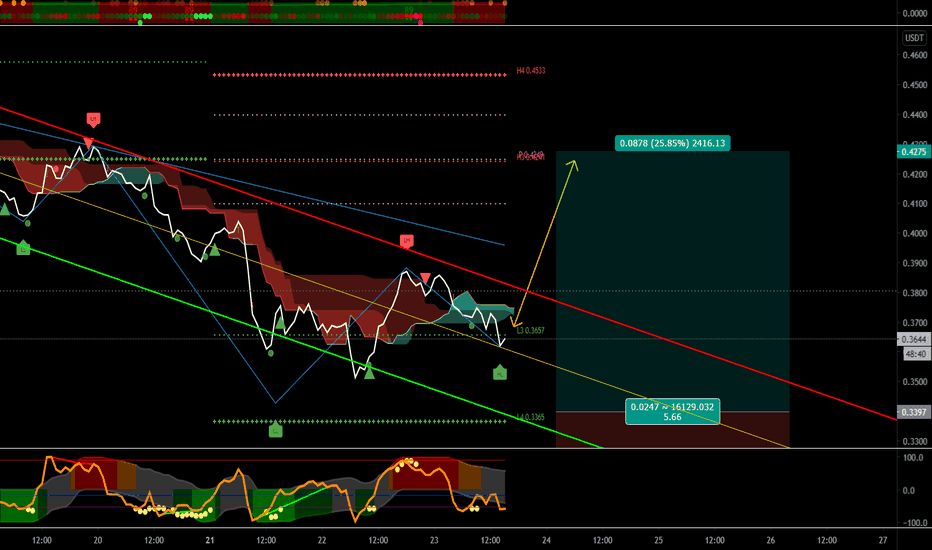Click the 0.4600 price axis tick
The height and width of the screenshot is (550, 932).
914,55
